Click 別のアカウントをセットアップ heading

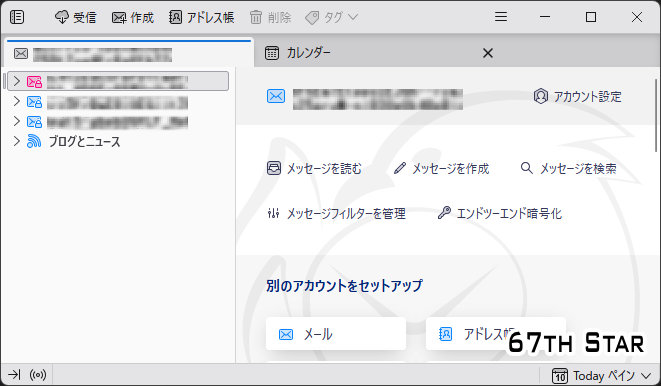coord(344,286)
